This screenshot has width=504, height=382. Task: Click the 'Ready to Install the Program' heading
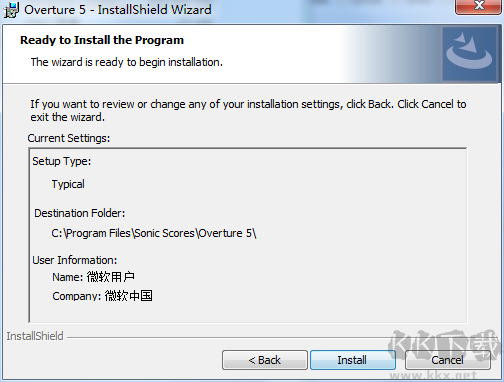(102, 40)
